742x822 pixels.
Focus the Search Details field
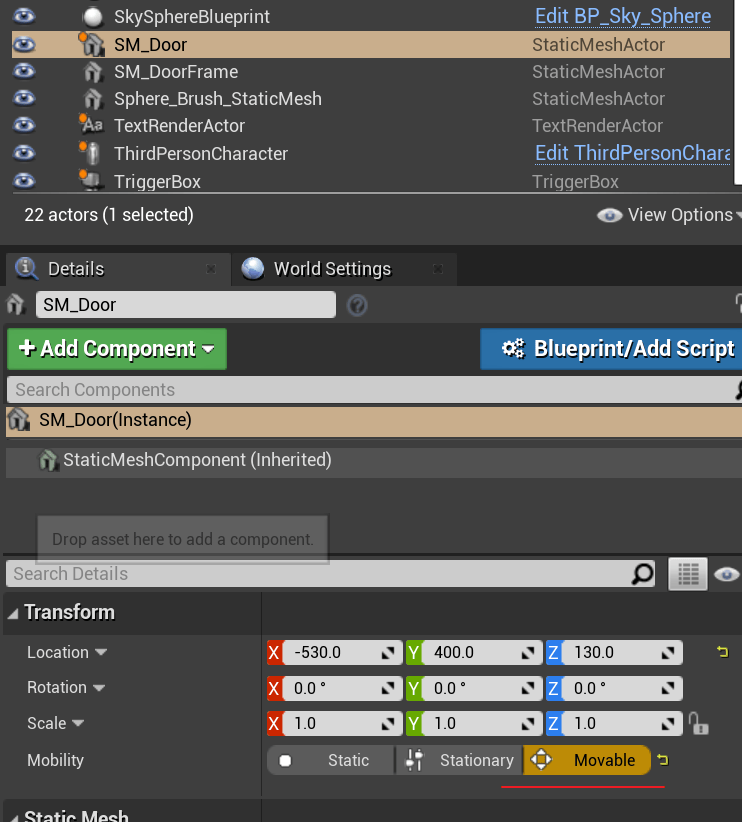(330, 574)
